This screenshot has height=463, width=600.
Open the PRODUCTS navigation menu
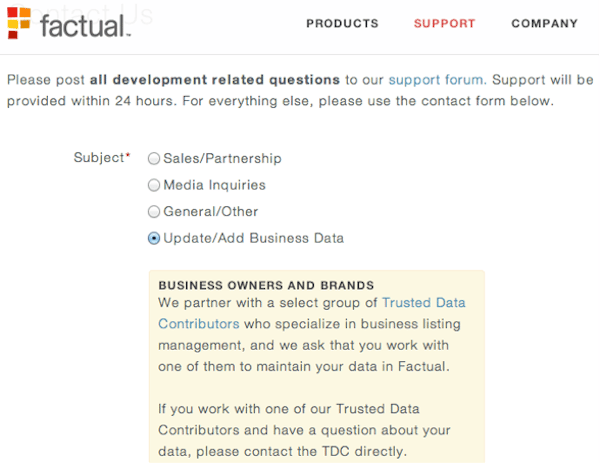click(x=342, y=24)
